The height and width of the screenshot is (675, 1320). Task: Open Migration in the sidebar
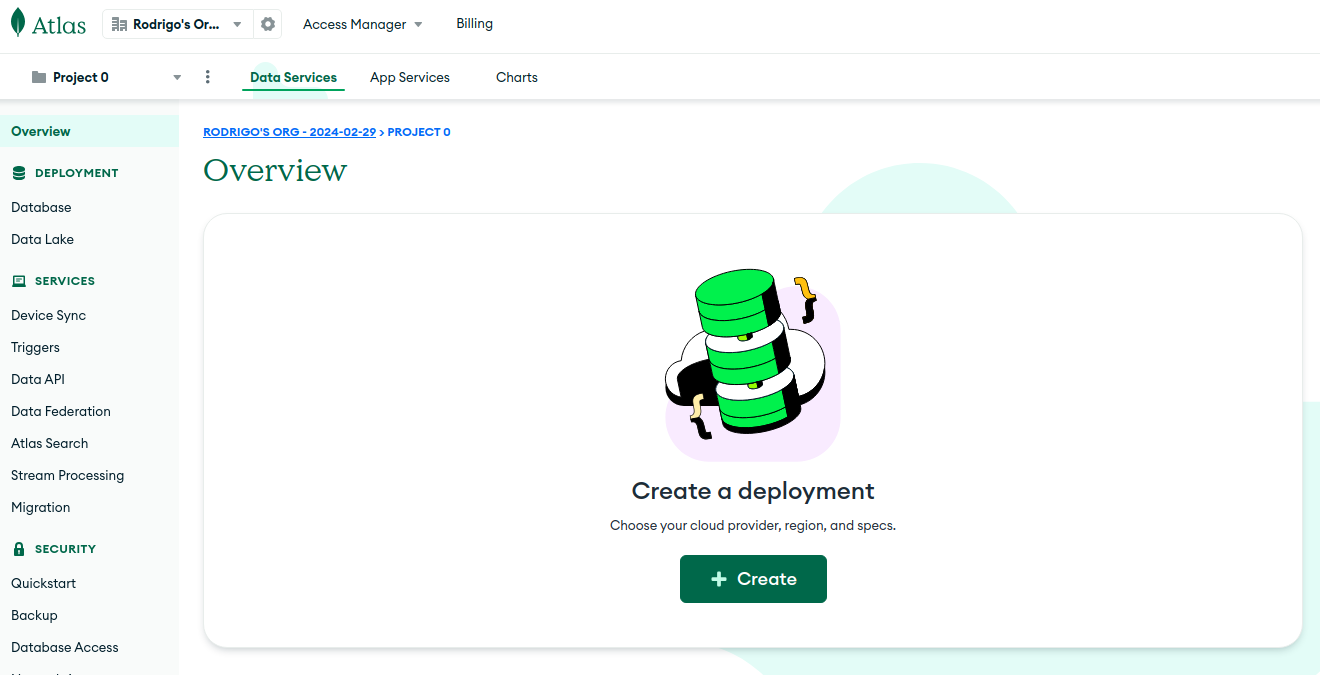click(40, 507)
